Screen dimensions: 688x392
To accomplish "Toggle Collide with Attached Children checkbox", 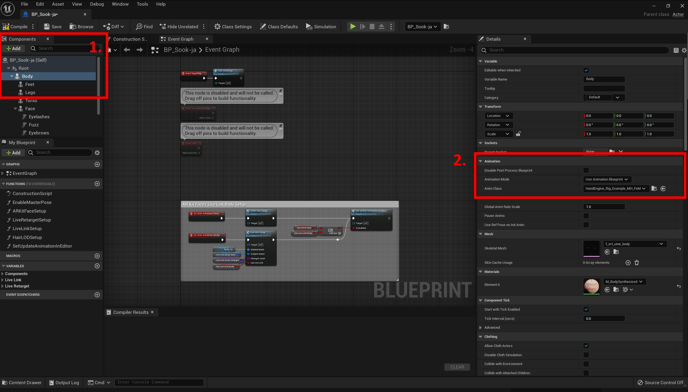I will click(586, 373).
